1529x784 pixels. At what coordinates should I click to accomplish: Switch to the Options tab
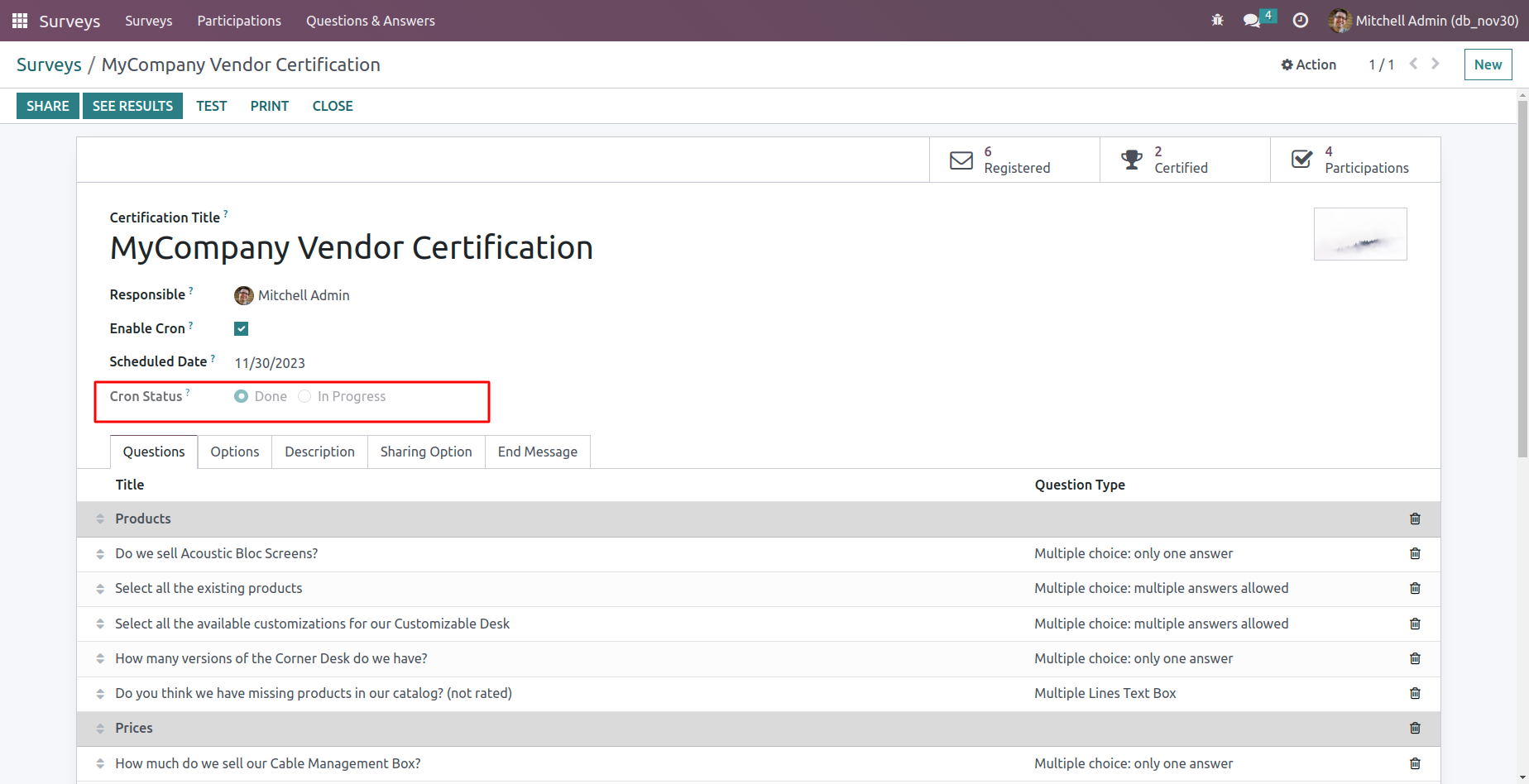234,452
